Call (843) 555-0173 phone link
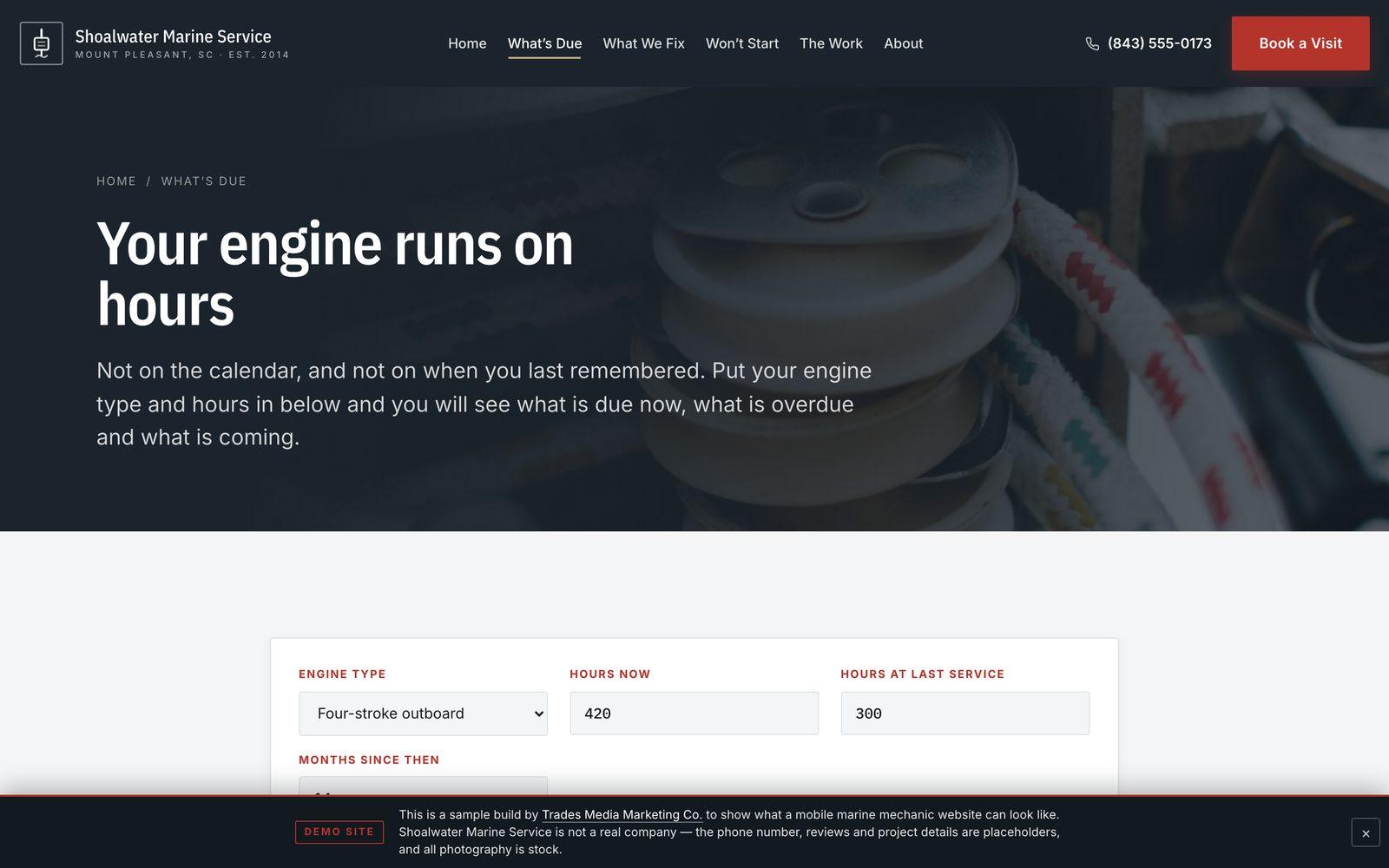The image size is (1389, 868). point(1149,43)
